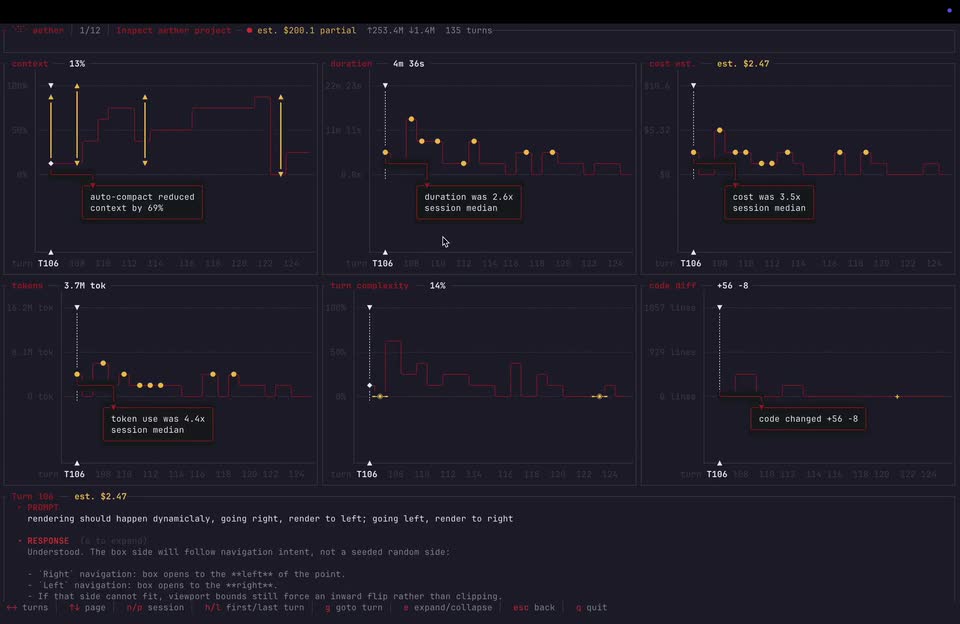Click the PROMPT section label
The width and height of the screenshot is (960, 624).
[43, 508]
